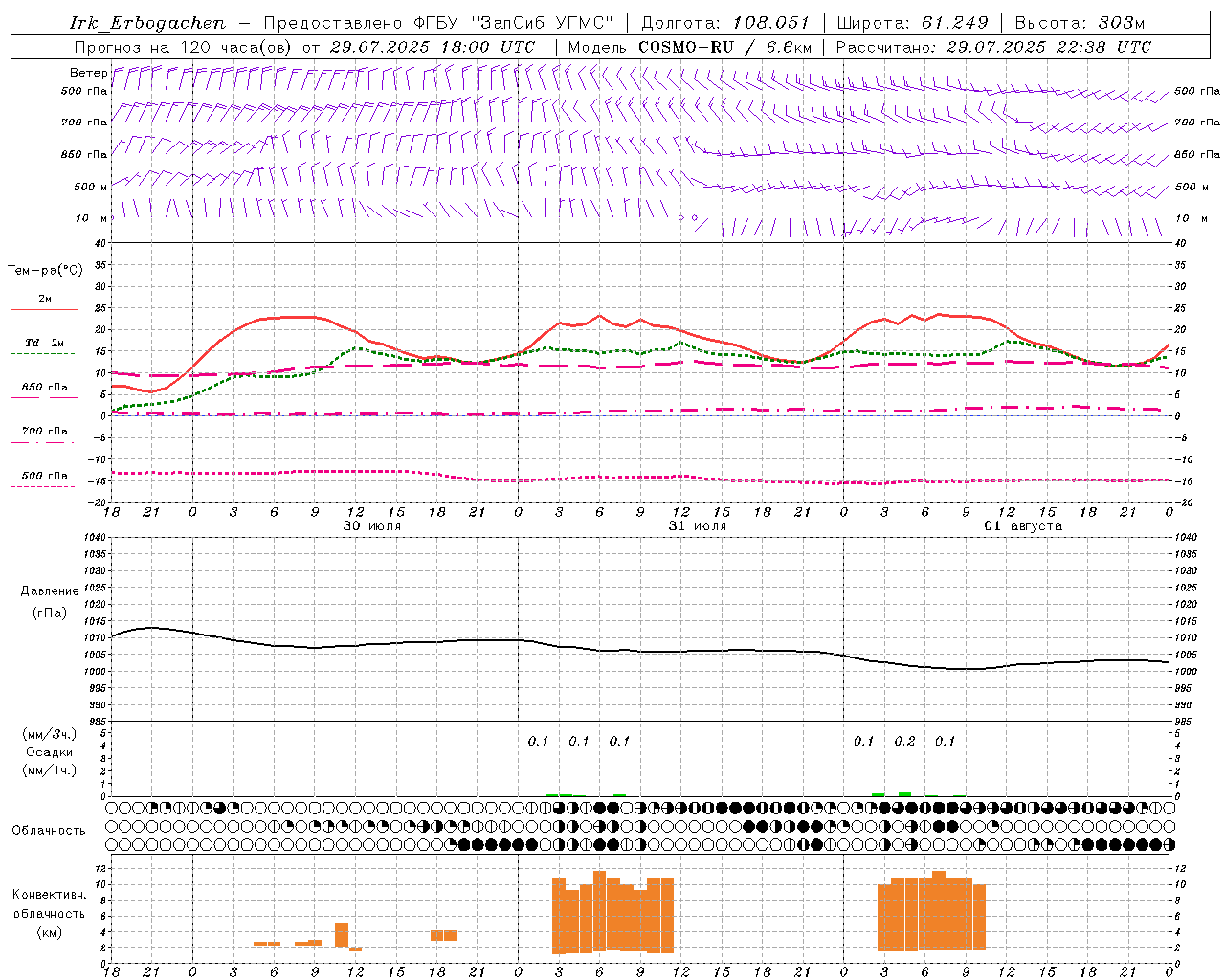Click the dashed line sample under Td 2м legend

42,353
